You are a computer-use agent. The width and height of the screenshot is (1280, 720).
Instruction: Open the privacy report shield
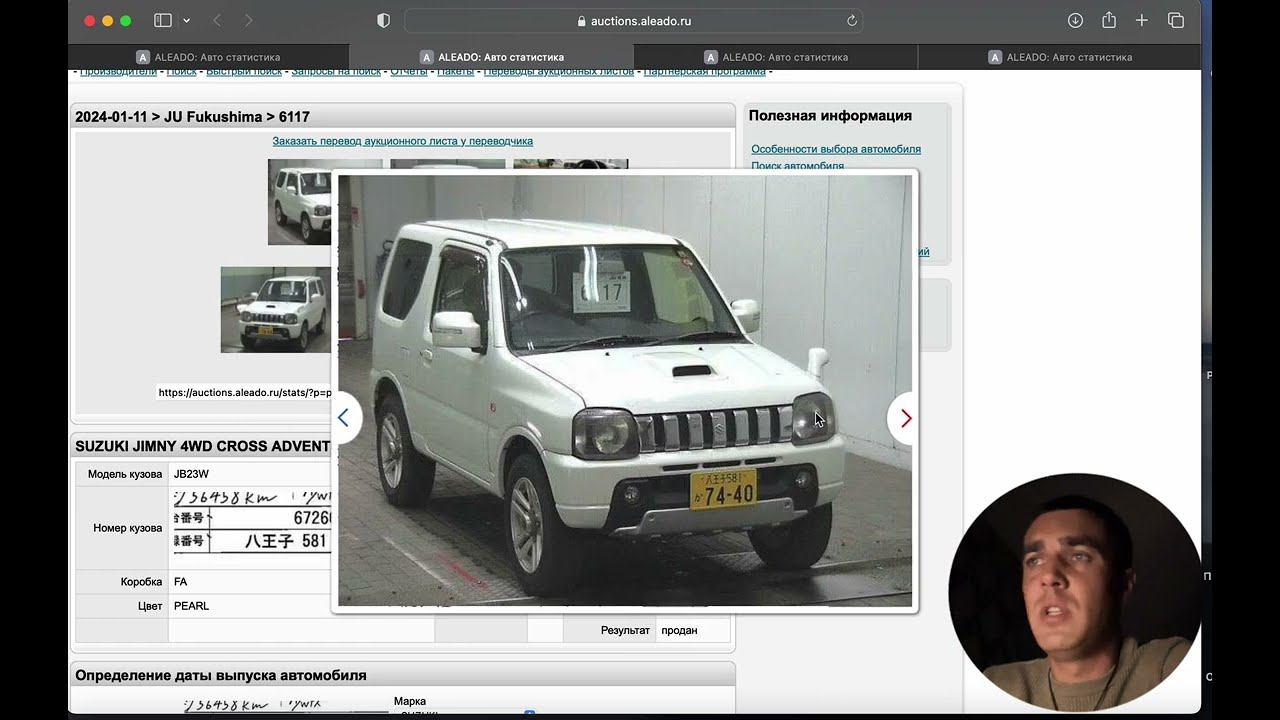tap(383, 20)
